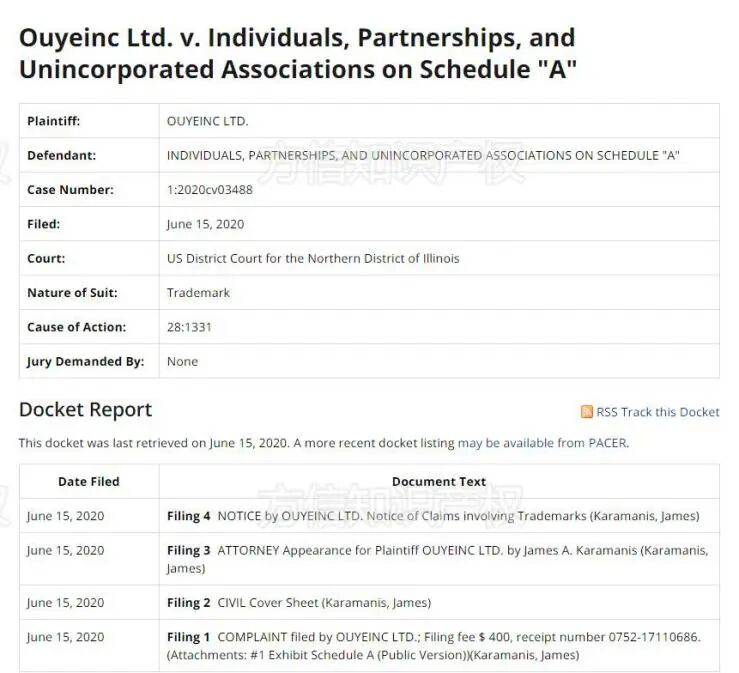Open Filing 2 Civil Cover Sheet entry
Screen dimensions: 739x673
299,603
